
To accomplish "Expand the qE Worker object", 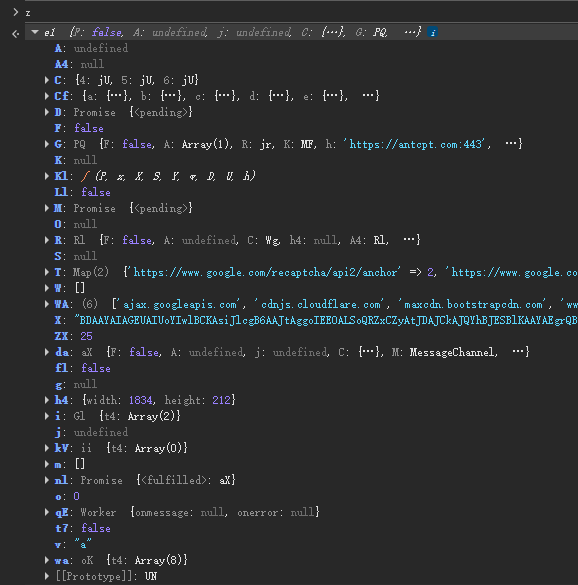I will point(47,512).
